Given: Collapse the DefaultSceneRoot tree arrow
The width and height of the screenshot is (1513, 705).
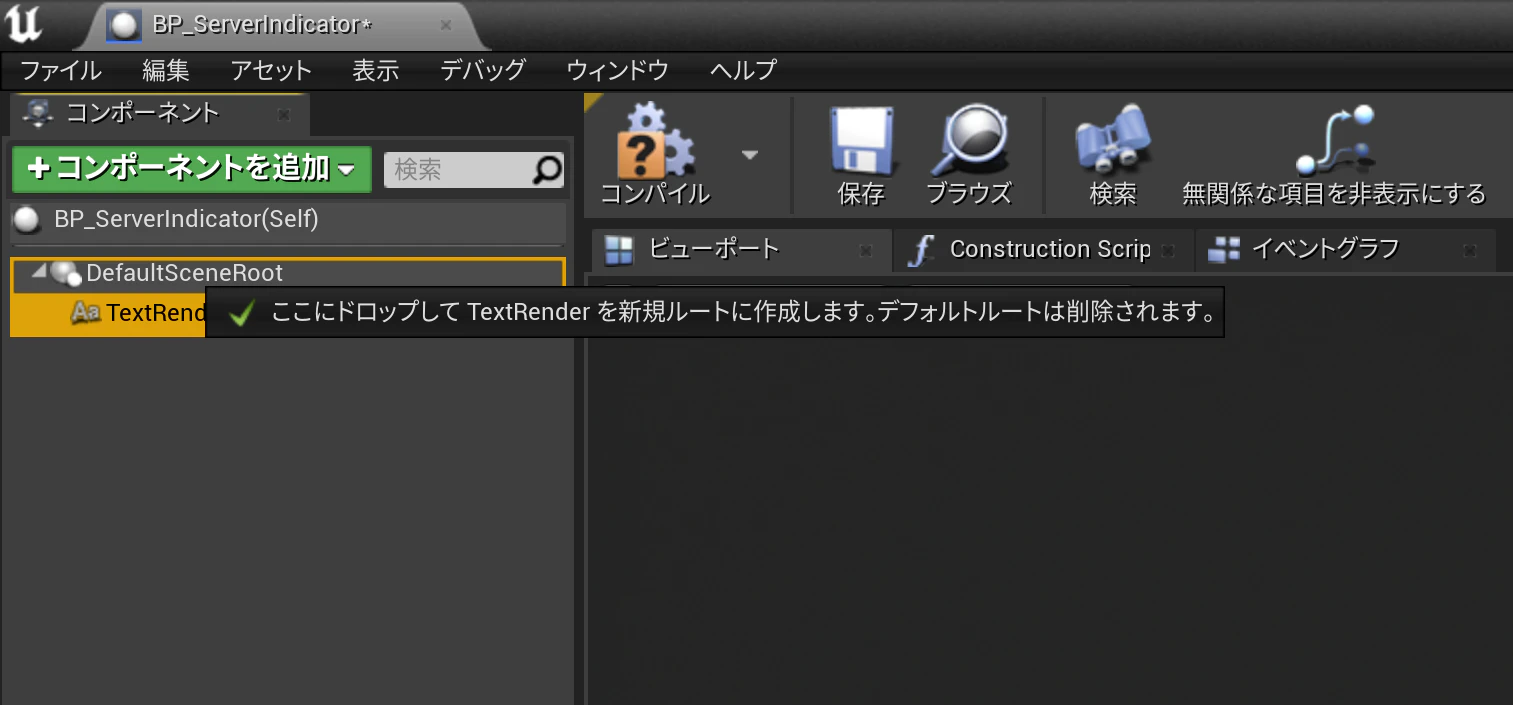Looking at the screenshot, I should click(38, 272).
